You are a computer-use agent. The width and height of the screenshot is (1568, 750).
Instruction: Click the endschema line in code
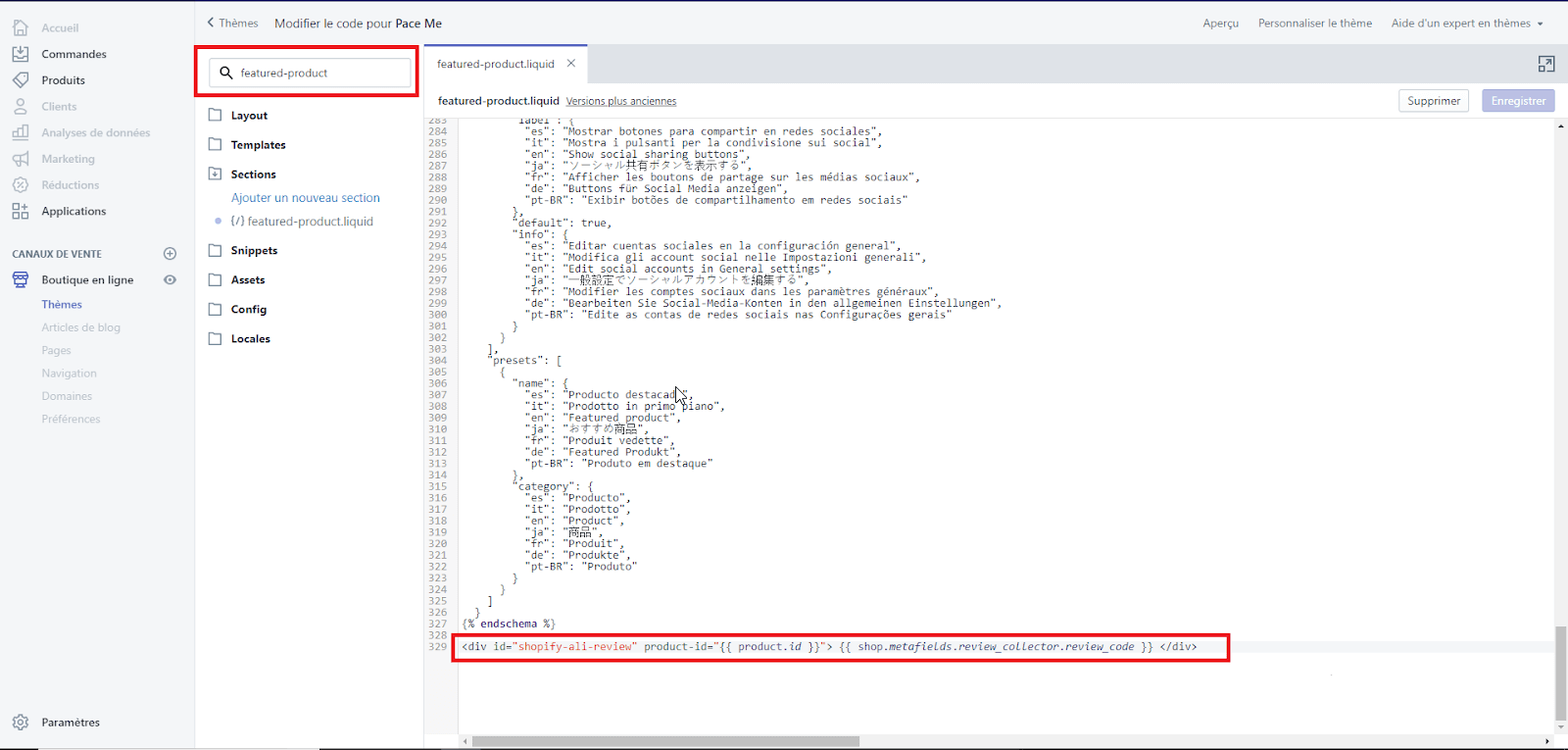tap(509, 624)
